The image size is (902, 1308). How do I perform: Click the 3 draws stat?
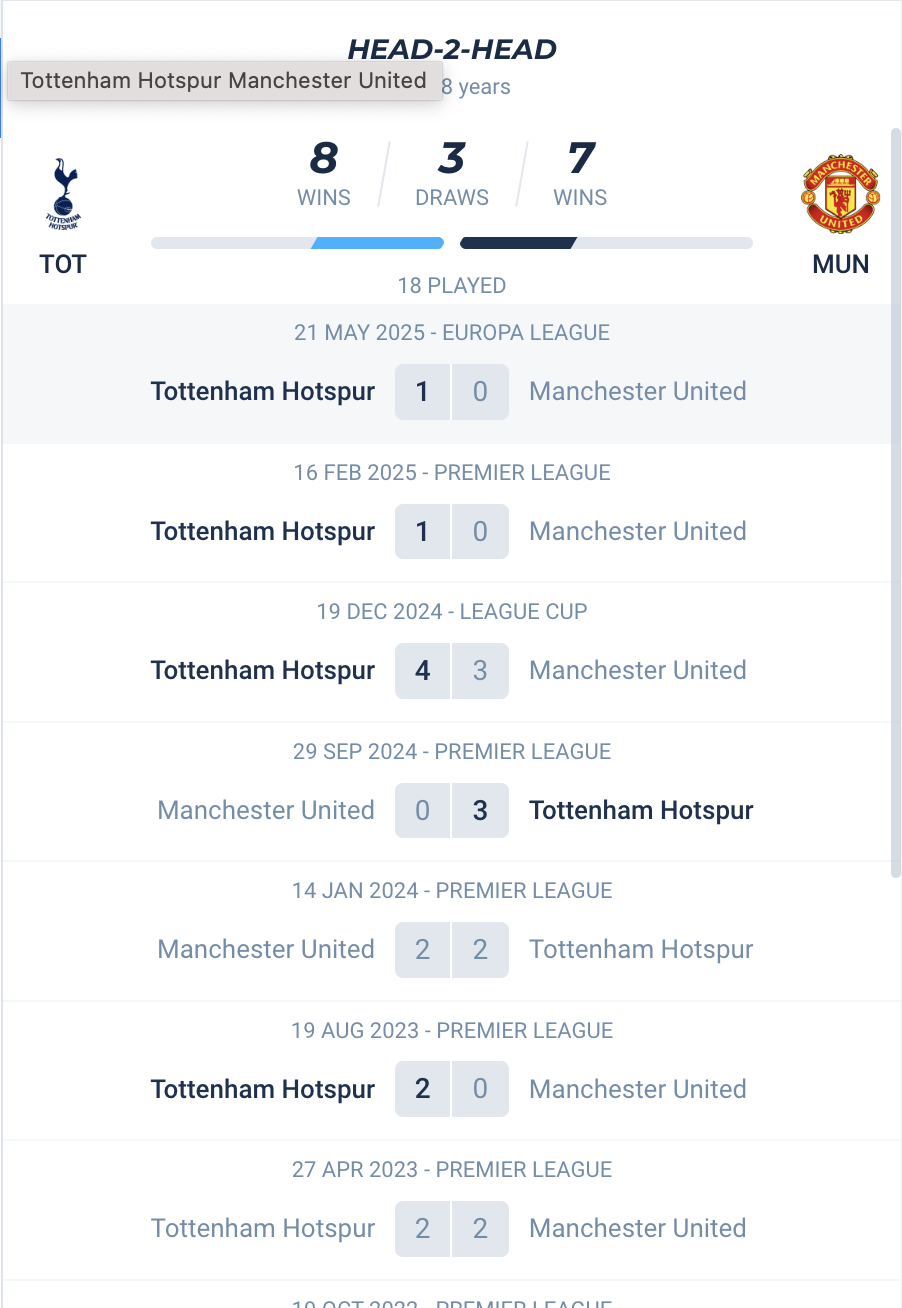click(452, 174)
